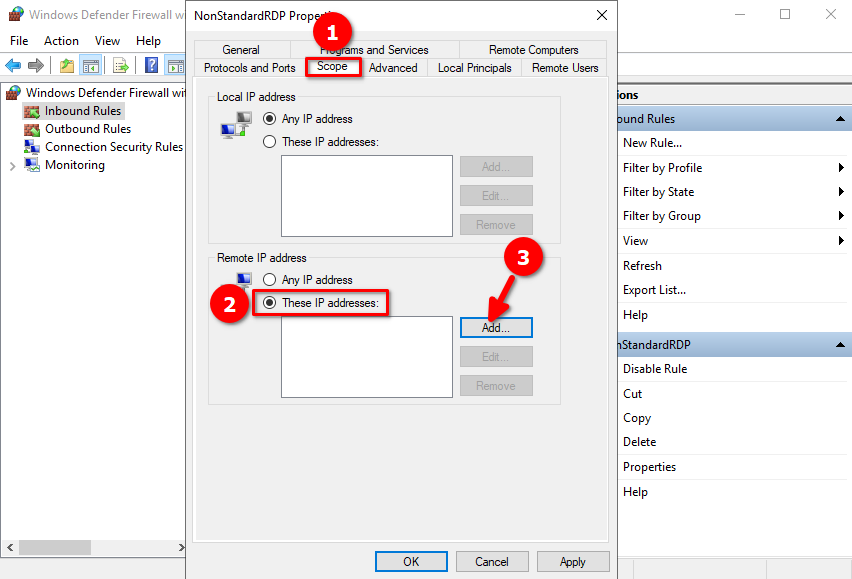
Task: Click Help below Properties in Actions pane
Action: click(x=635, y=492)
